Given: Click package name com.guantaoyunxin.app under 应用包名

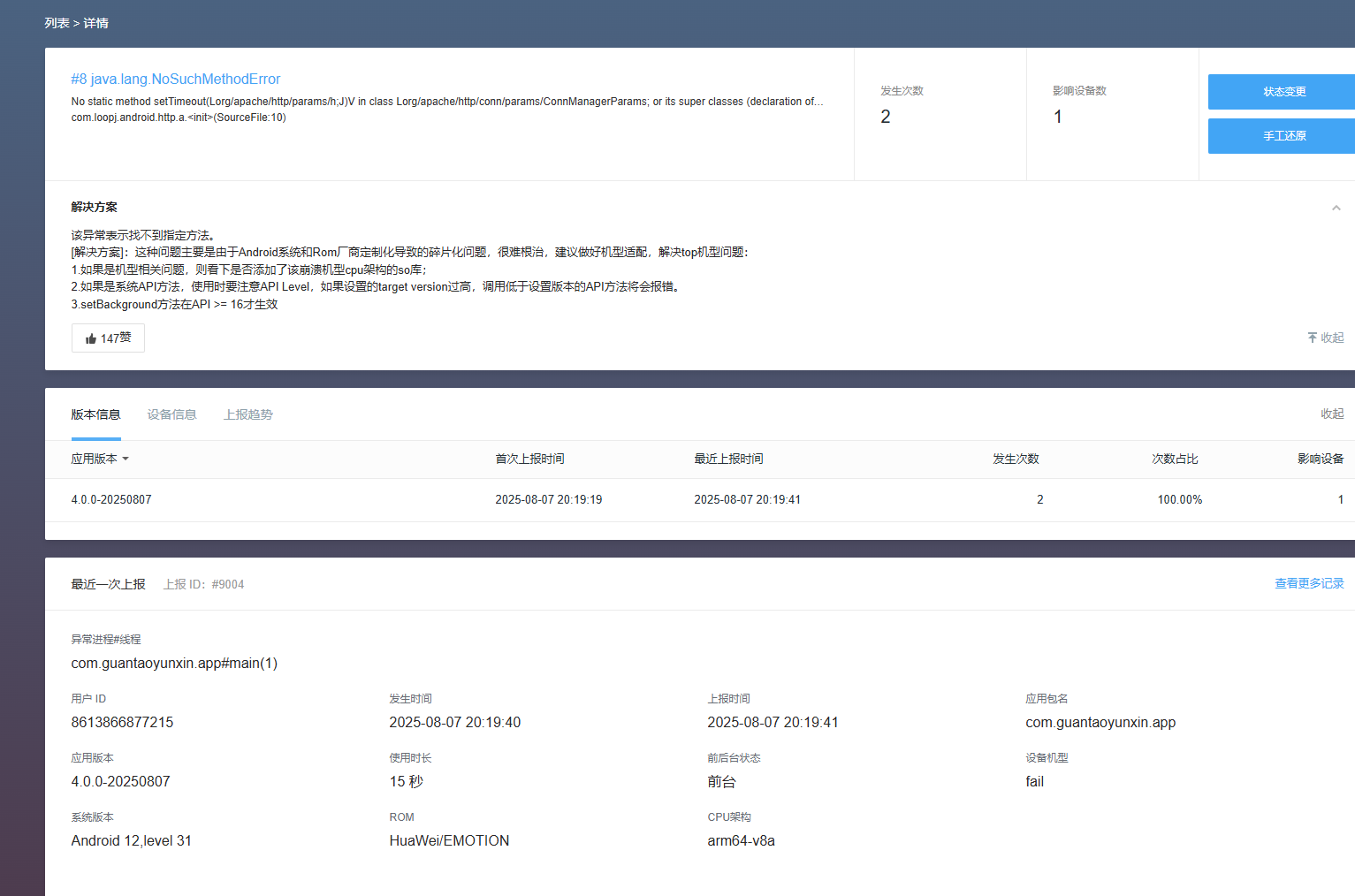Looking at the screenshot, I should (x=1100, y=723).
